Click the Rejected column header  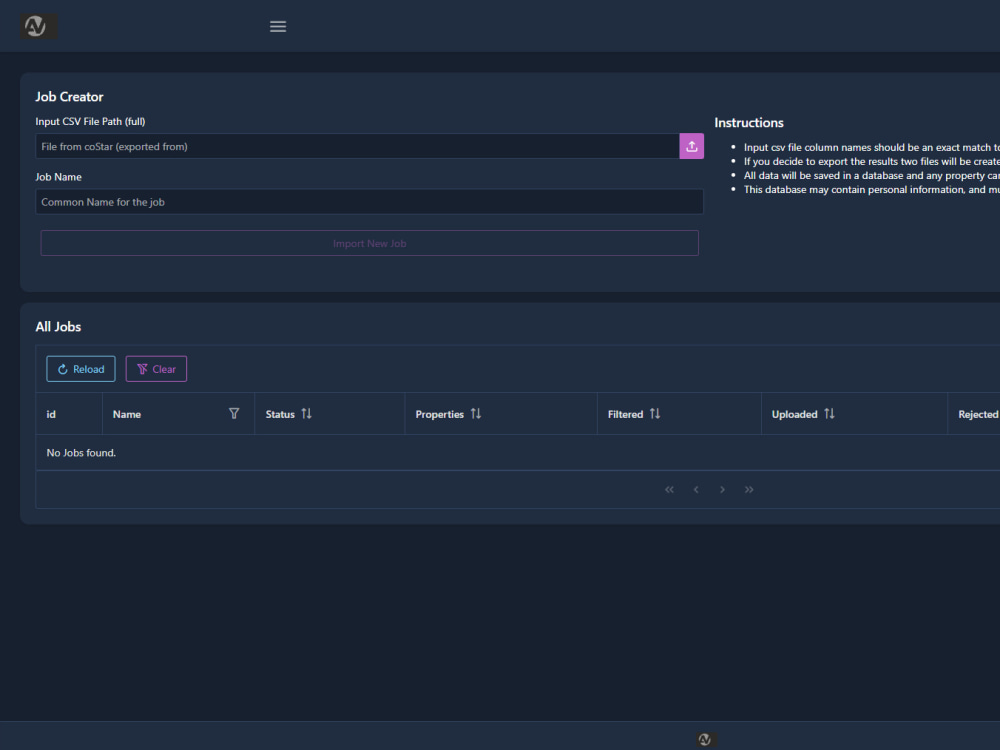tap(974, 414)
